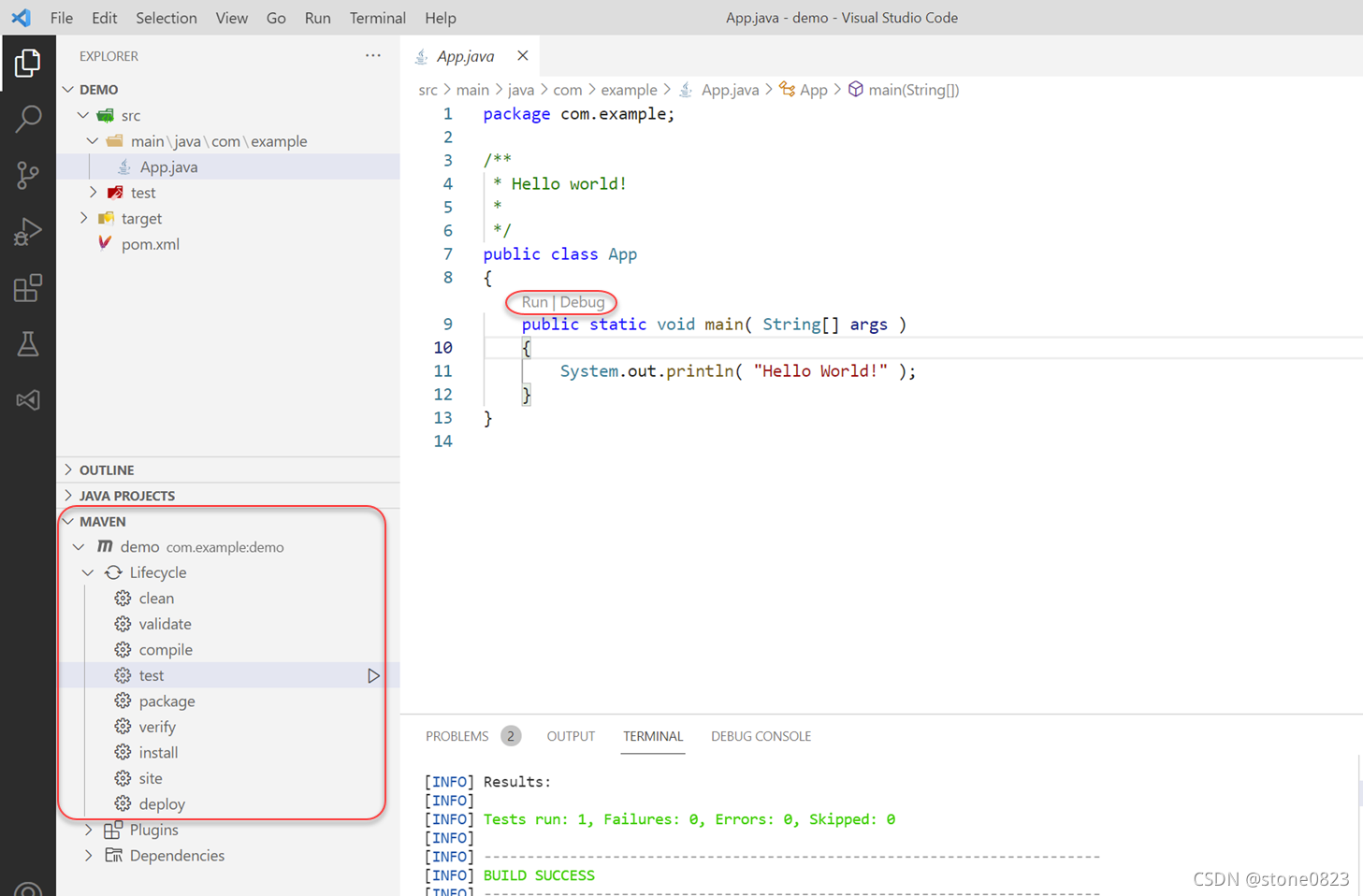Open the Help menu
The height and width of the screenshot is (896, 1363).
click(x=441, y=18)
